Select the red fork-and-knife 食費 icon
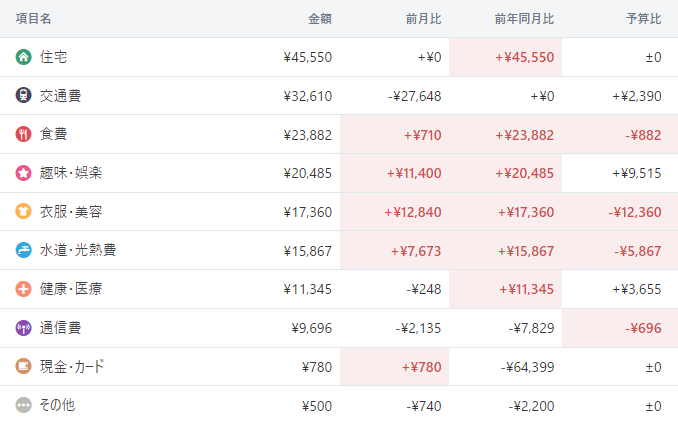Viewport: 678px width, 424px height. pyautogui.click(x=23, y=134)
